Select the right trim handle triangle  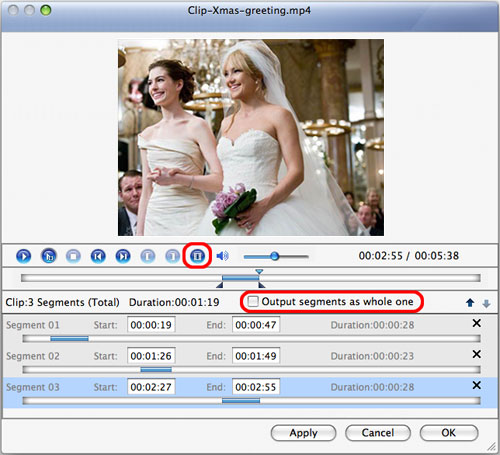262,285
